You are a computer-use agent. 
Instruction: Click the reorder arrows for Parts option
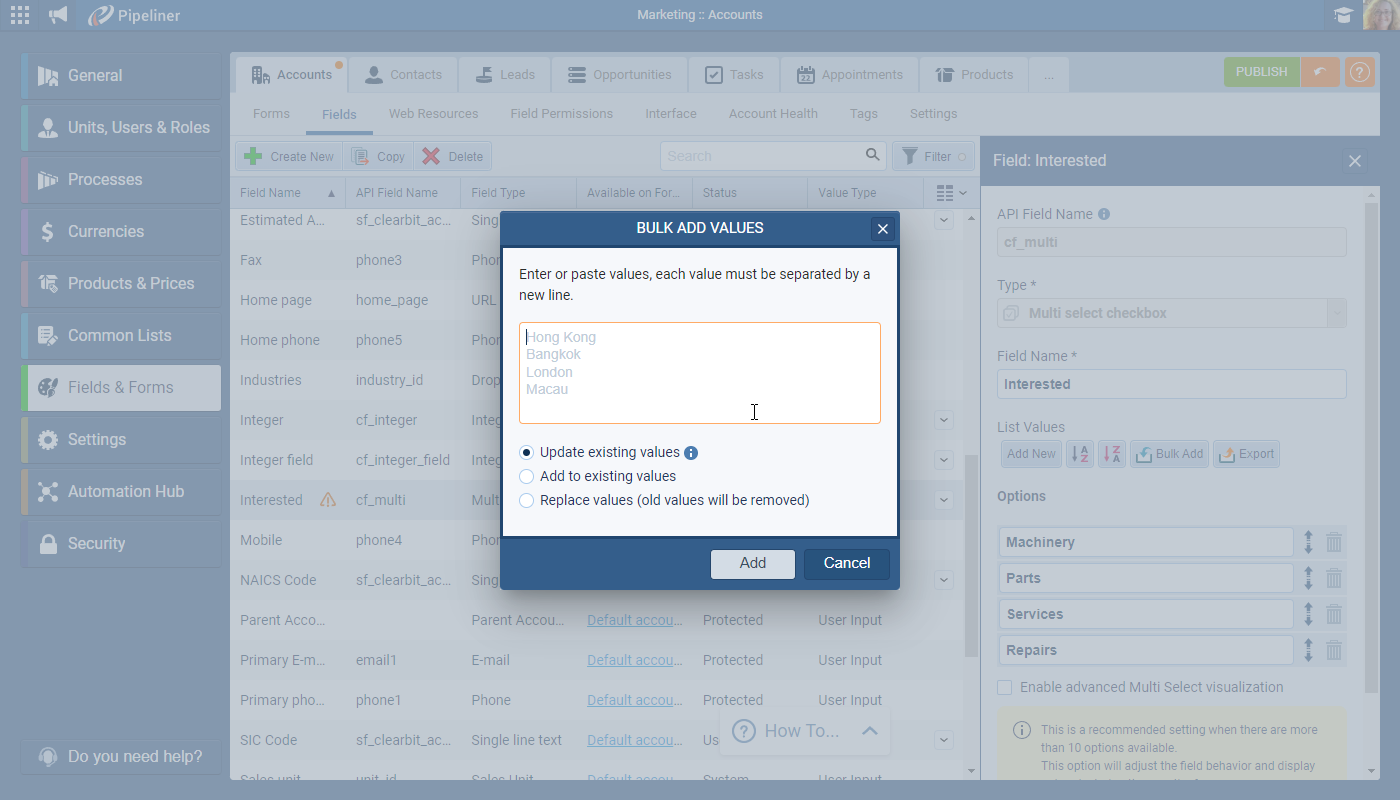[1308, 578]
